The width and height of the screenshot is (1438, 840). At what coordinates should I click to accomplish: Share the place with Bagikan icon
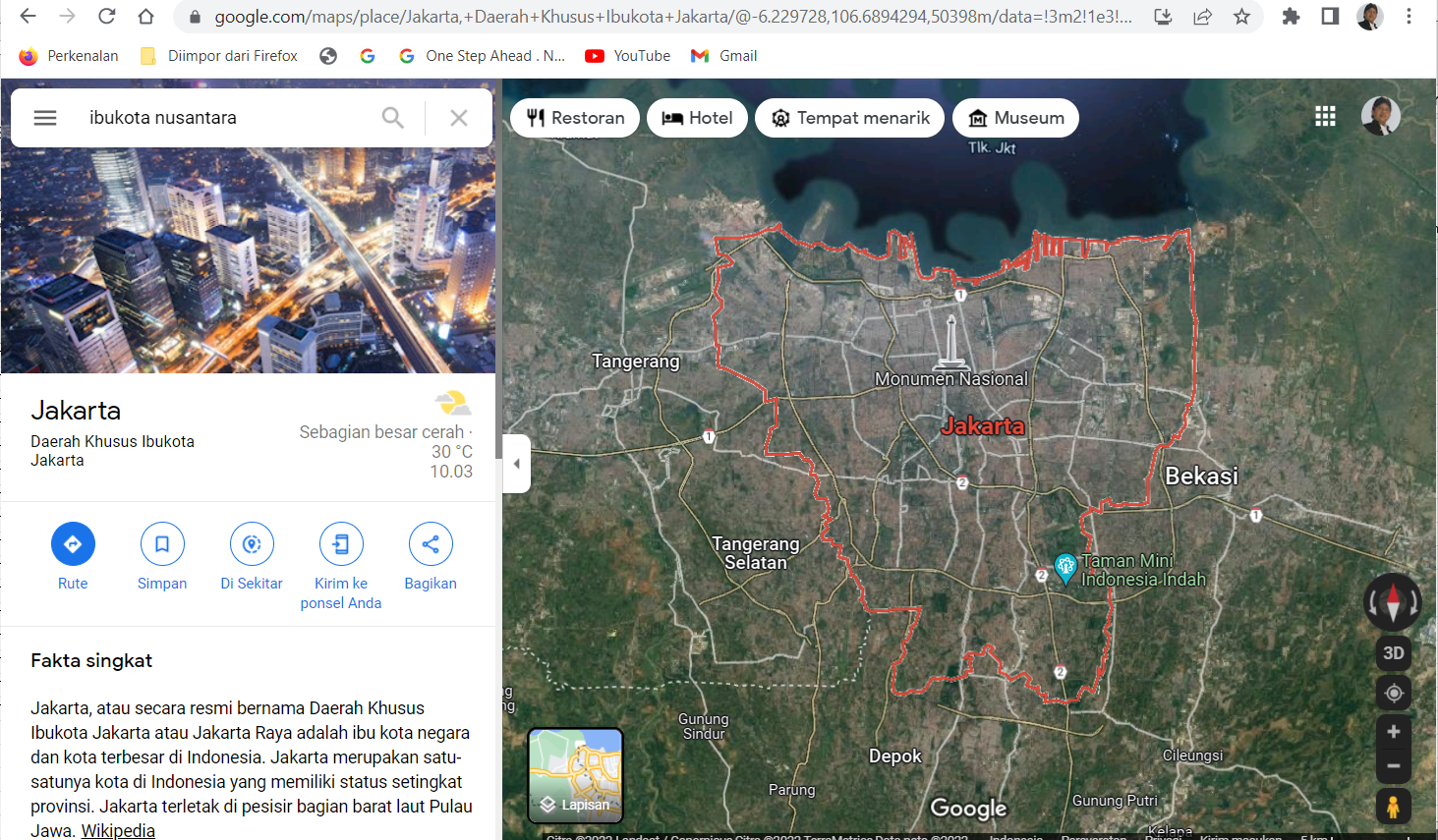[431, 544]
